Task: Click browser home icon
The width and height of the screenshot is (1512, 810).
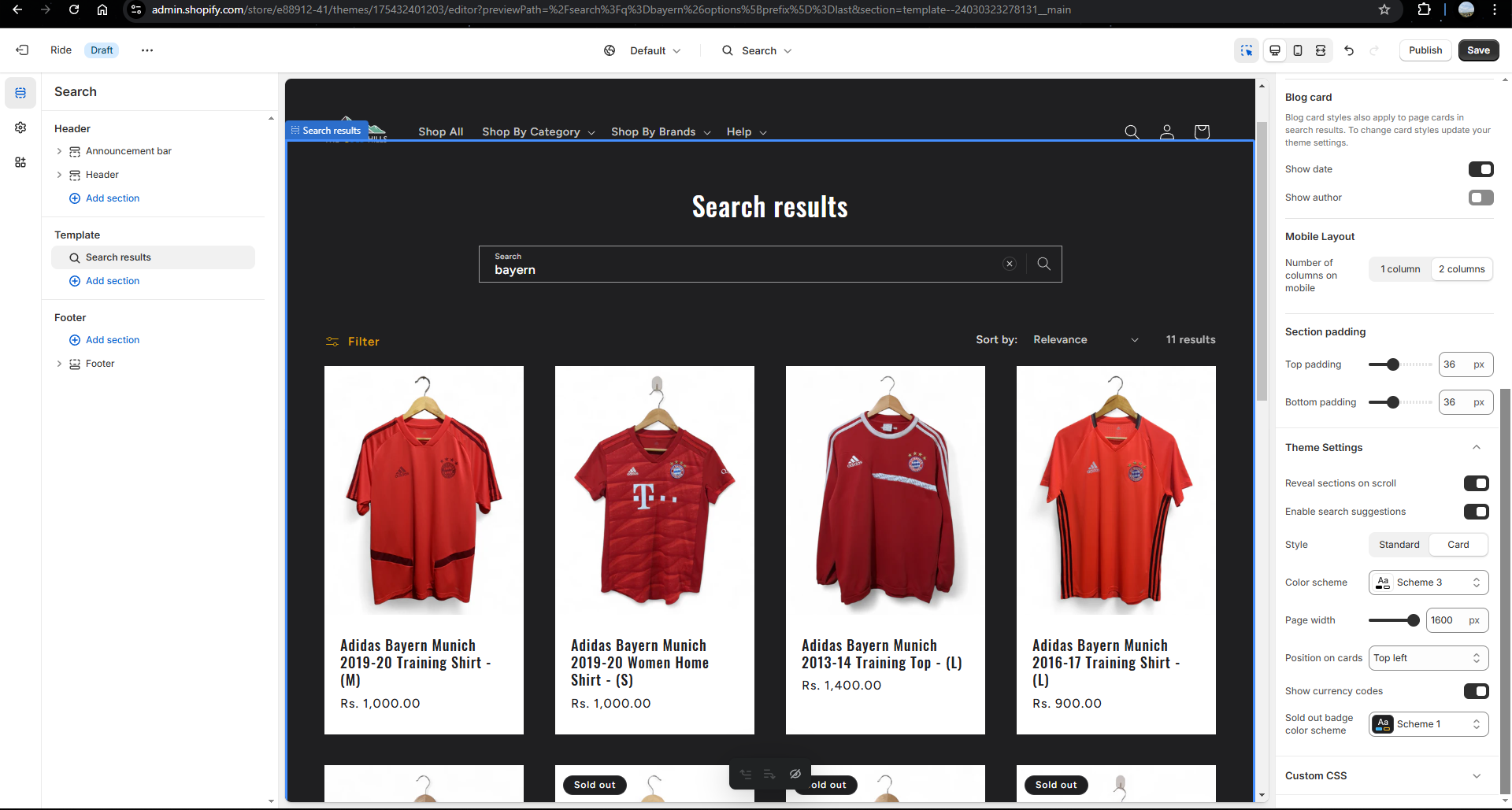Action: 102,9
